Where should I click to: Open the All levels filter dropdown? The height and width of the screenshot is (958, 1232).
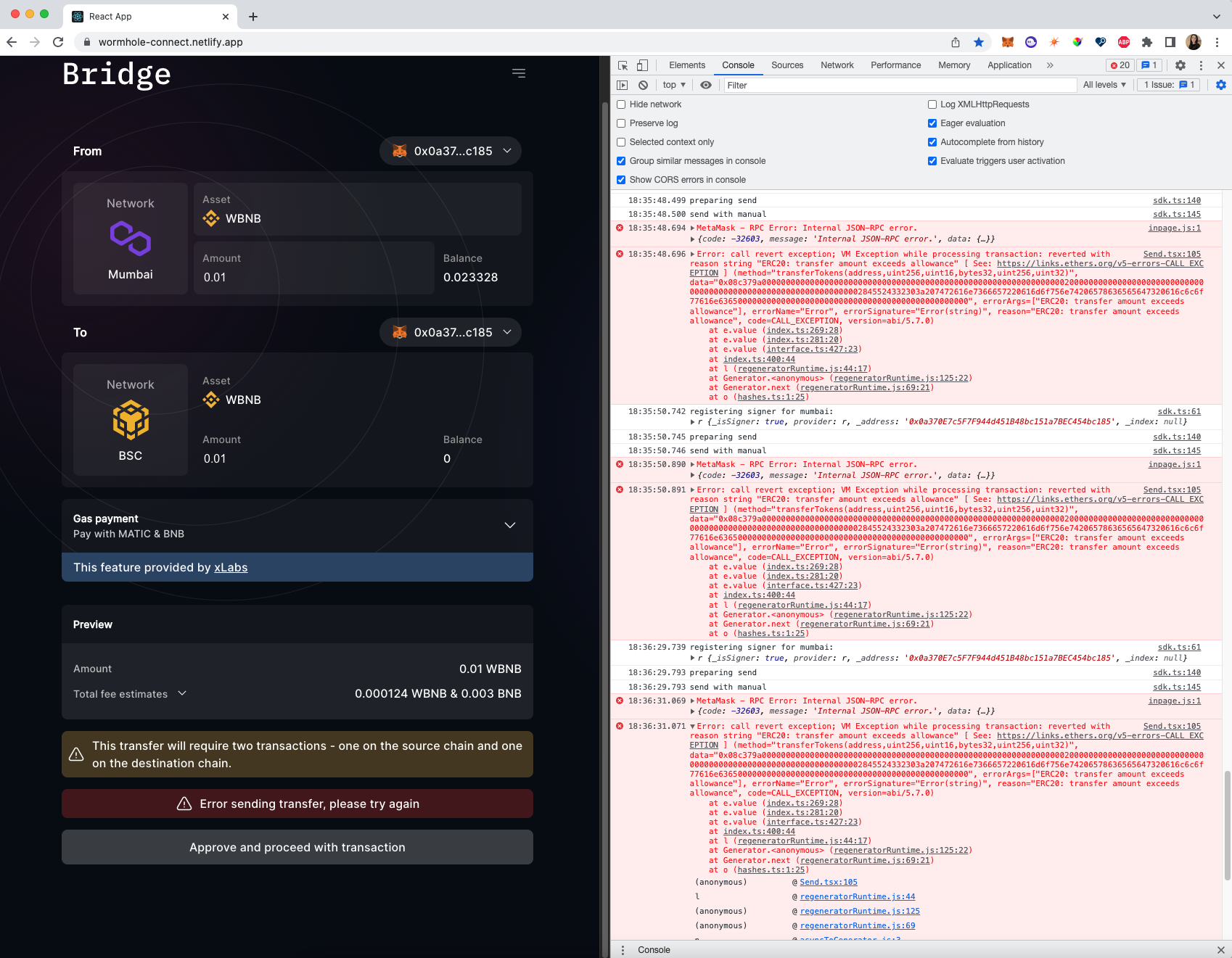coord(1104,85)
